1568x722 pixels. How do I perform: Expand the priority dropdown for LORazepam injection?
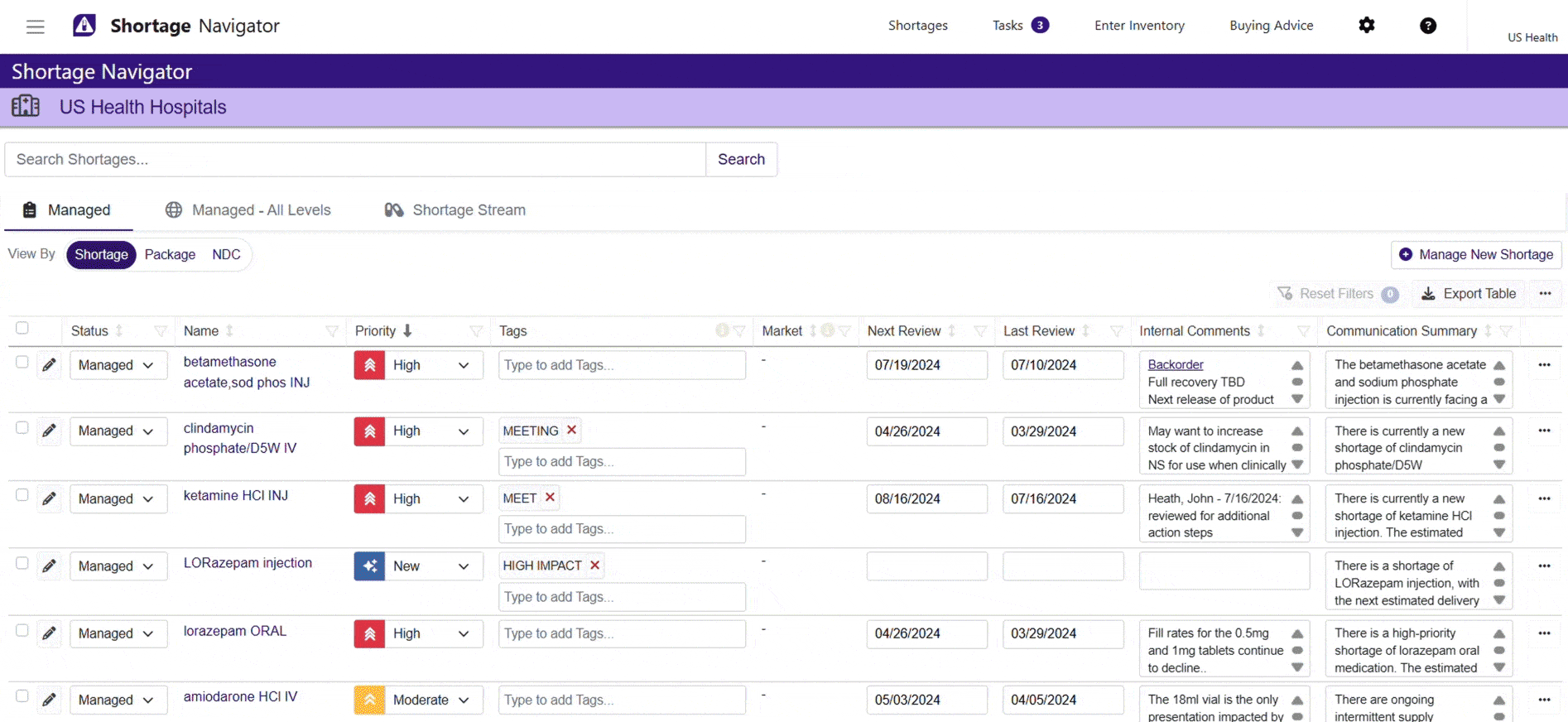463,566
